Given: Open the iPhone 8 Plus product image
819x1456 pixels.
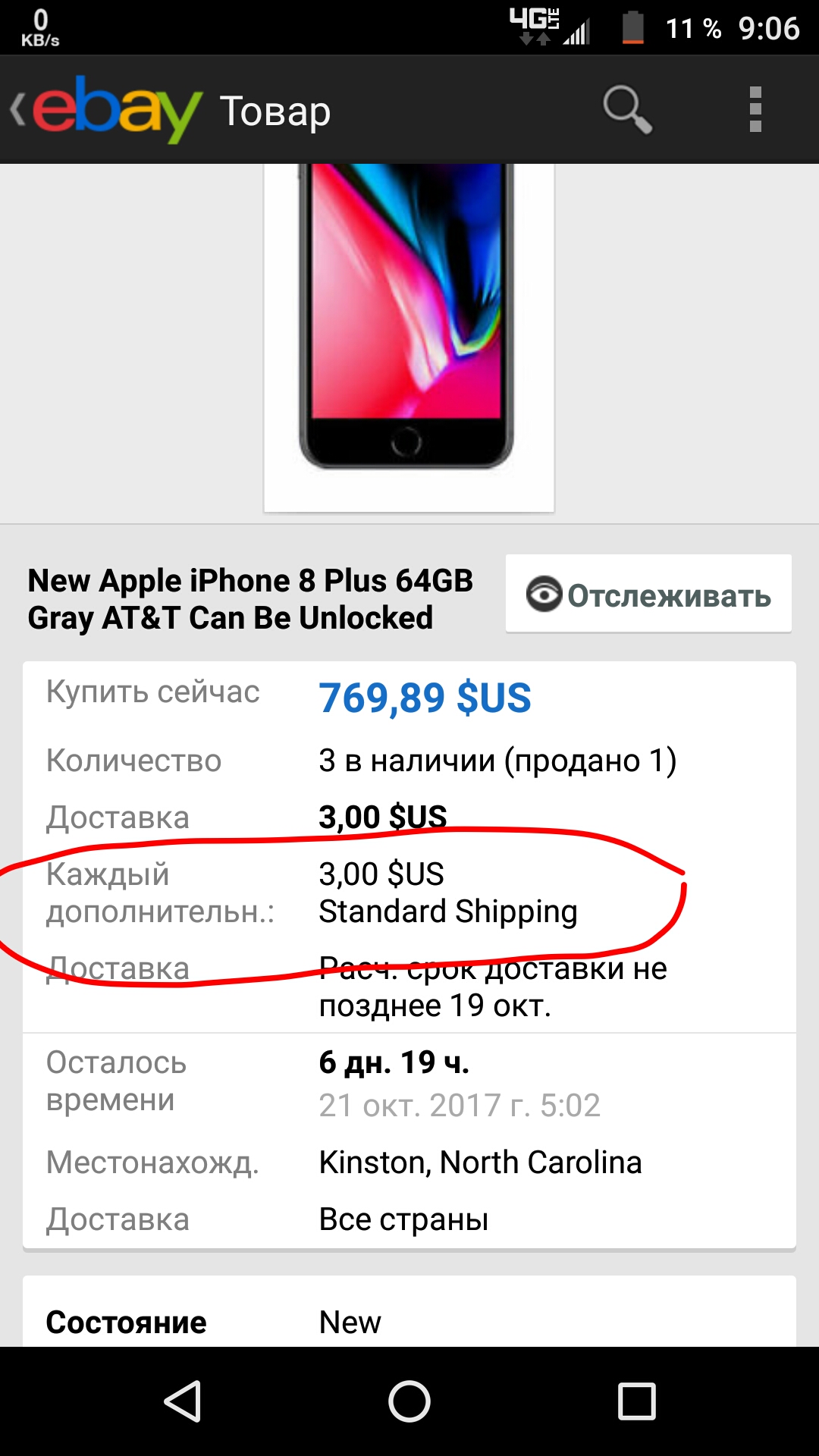Looking at the screenshot, I should pyautogui.click(x=409, y=337).
